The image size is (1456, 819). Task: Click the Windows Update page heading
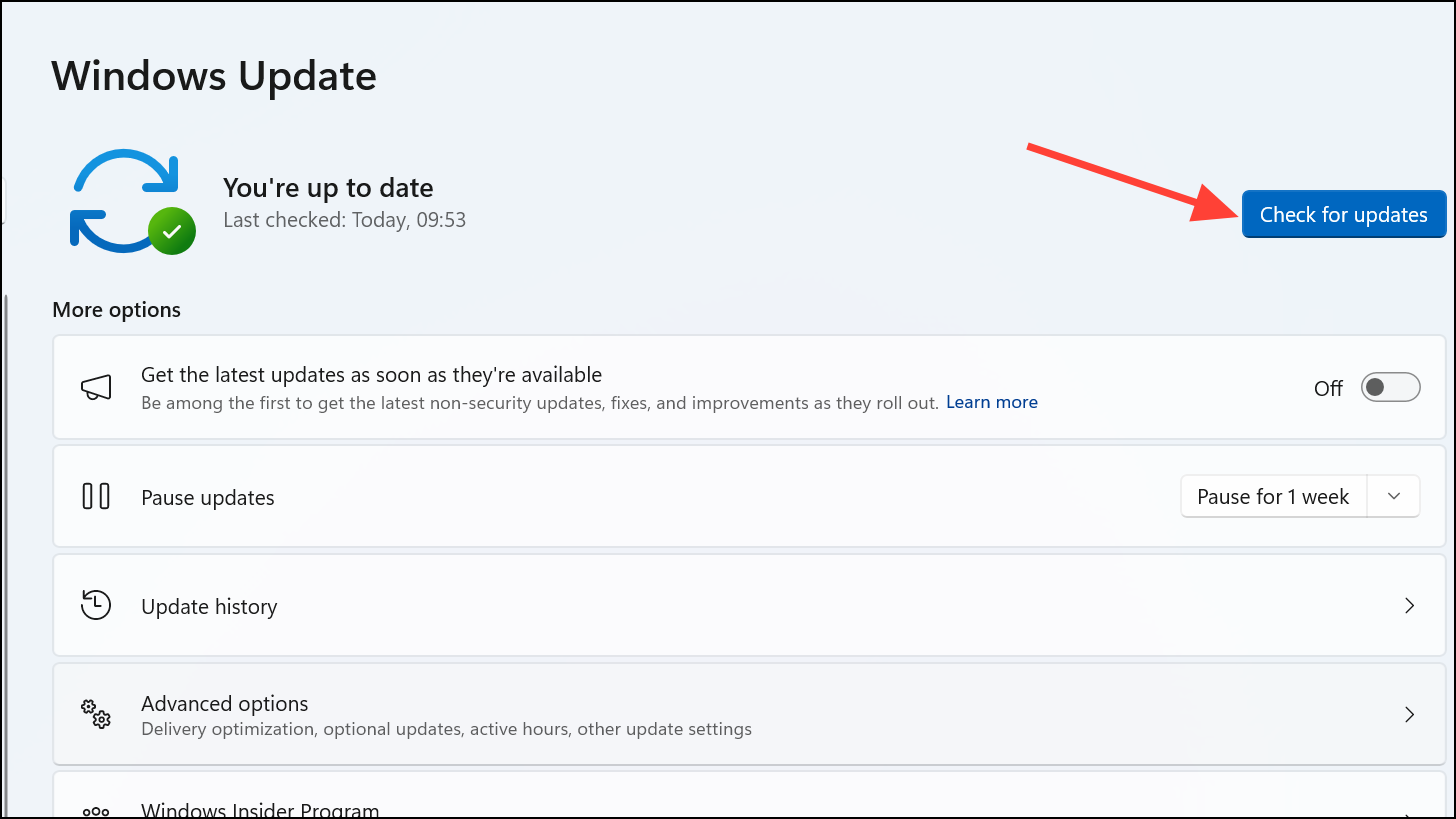(214, 76)
